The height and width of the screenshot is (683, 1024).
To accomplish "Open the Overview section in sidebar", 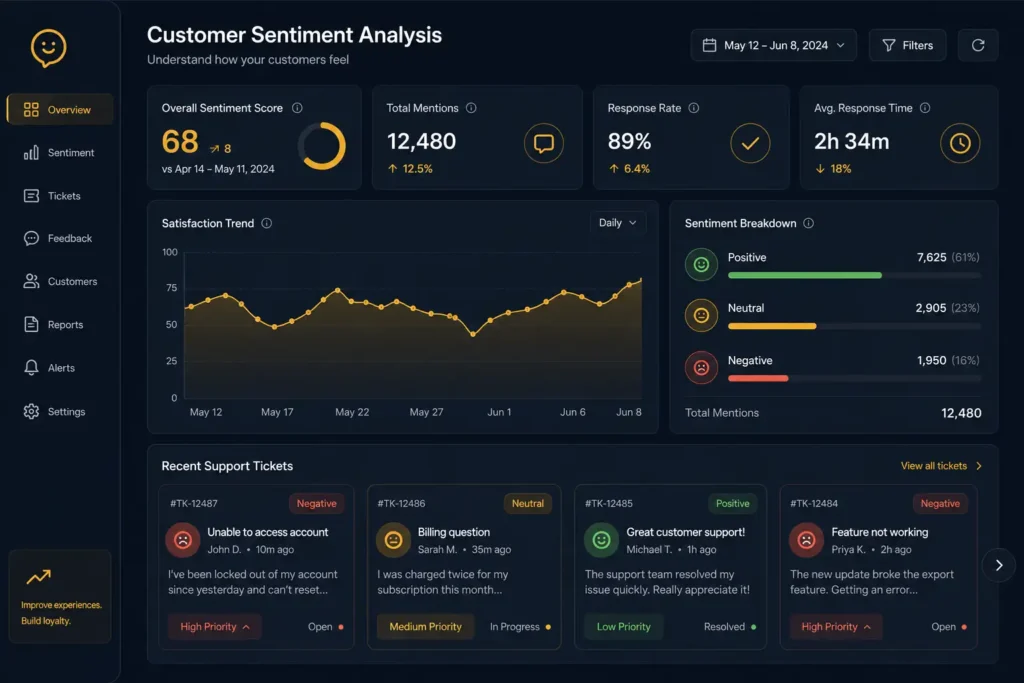I will pos(59,110).
